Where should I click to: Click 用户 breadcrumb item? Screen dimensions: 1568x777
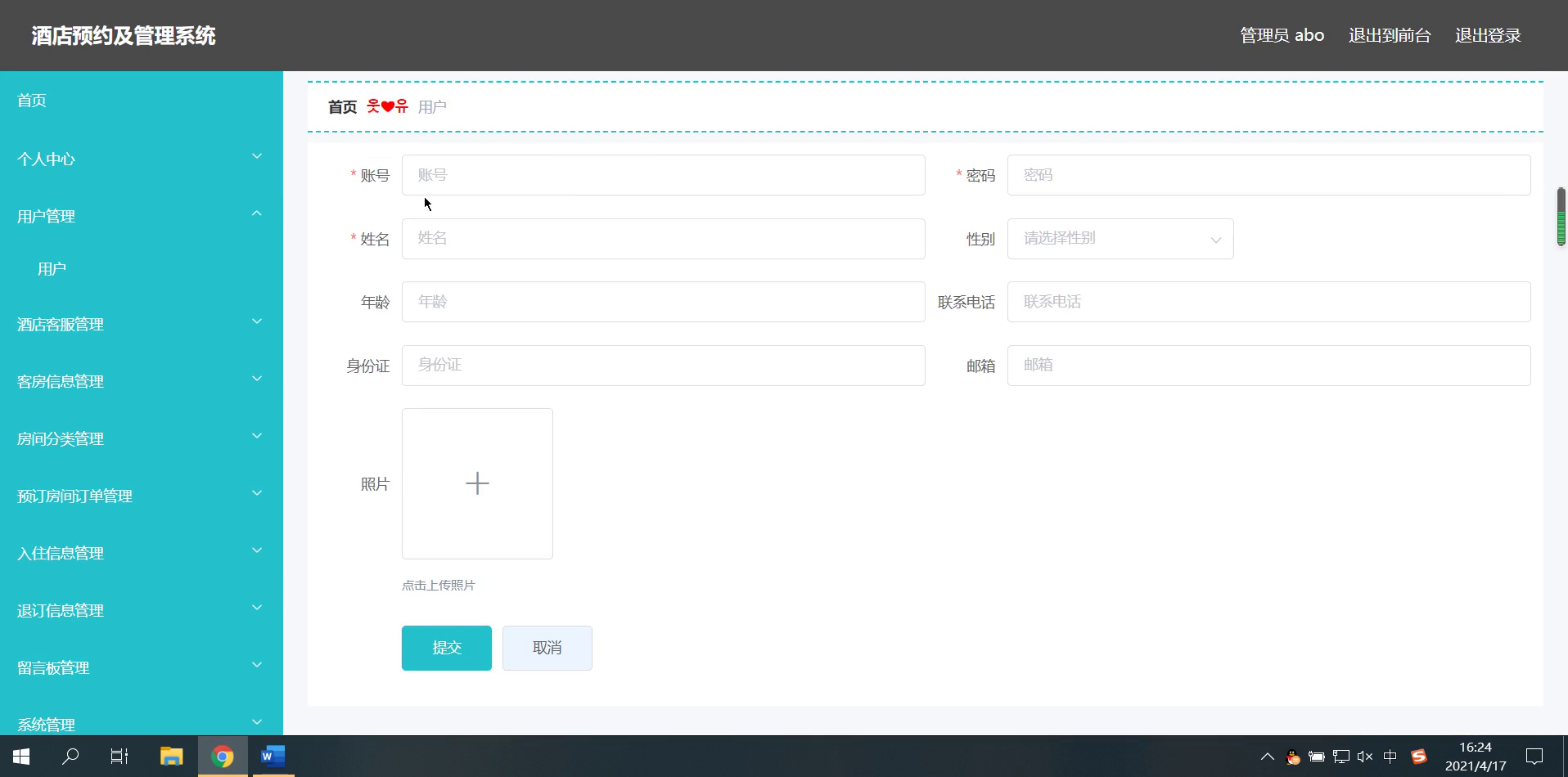(x=432, y=107)
